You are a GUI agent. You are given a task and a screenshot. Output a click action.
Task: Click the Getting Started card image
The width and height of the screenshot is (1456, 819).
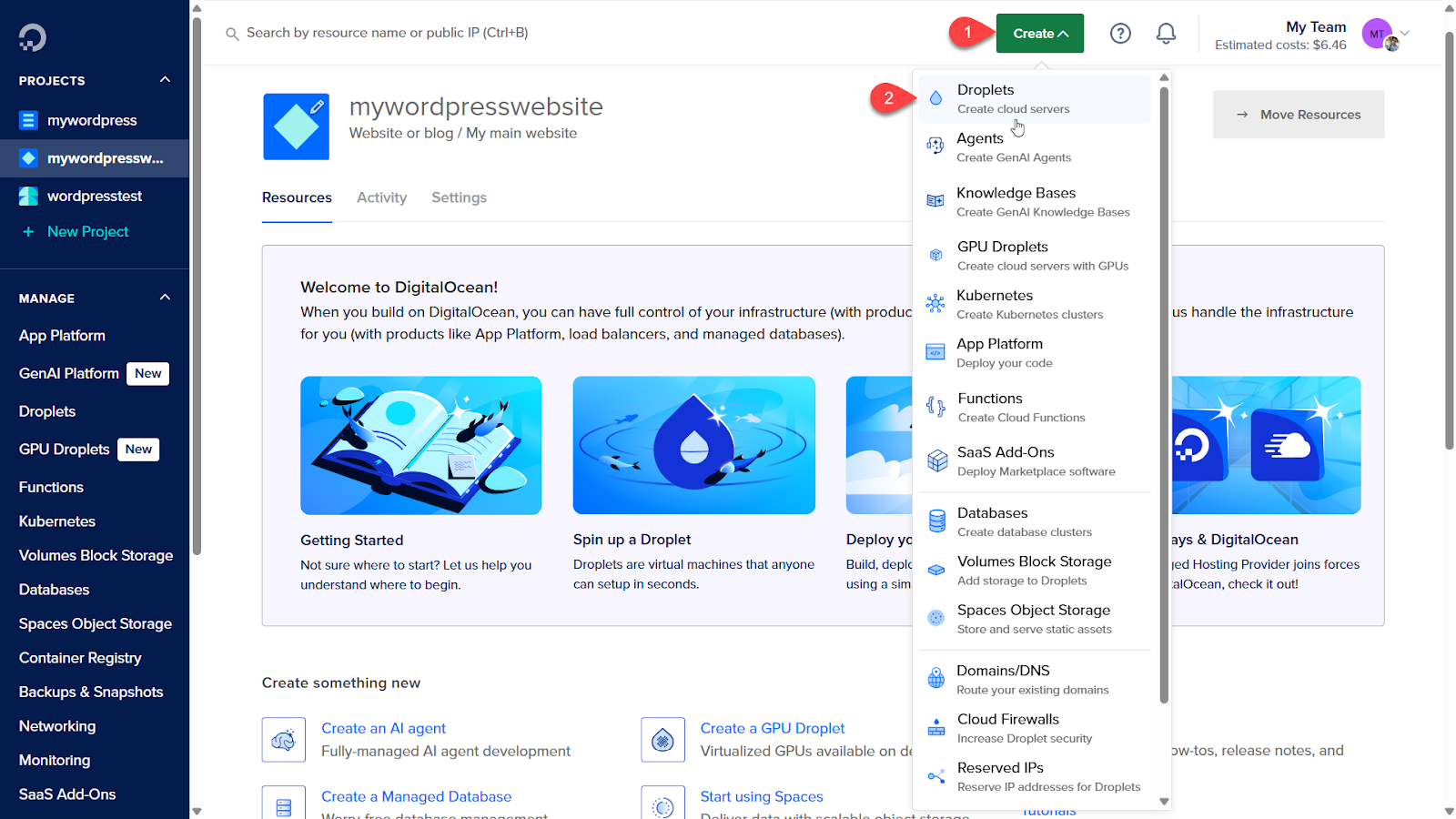[x=421, y=446]
